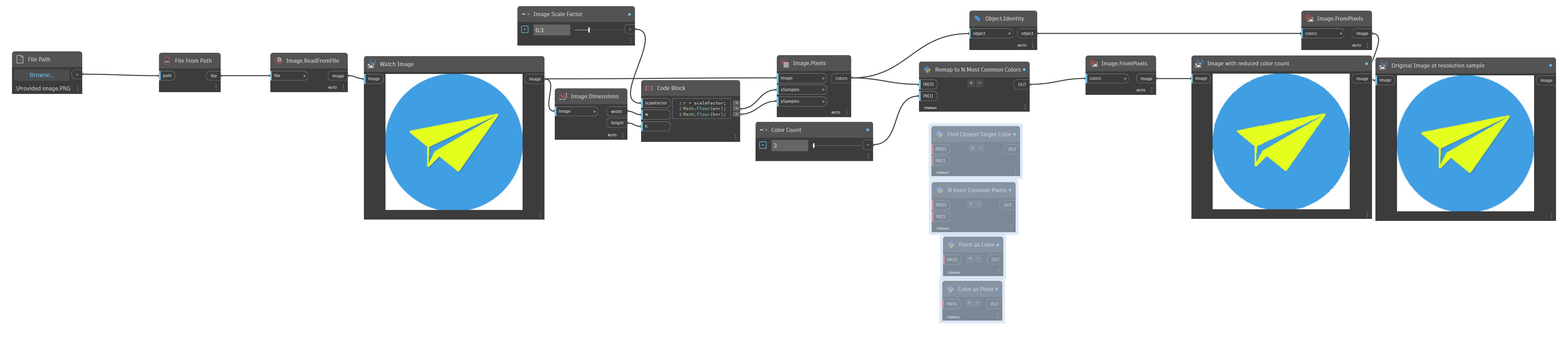The image size is (1568, 337).
Task: Click the height output port on Image.Dimensions
Action: coord(616,123)
